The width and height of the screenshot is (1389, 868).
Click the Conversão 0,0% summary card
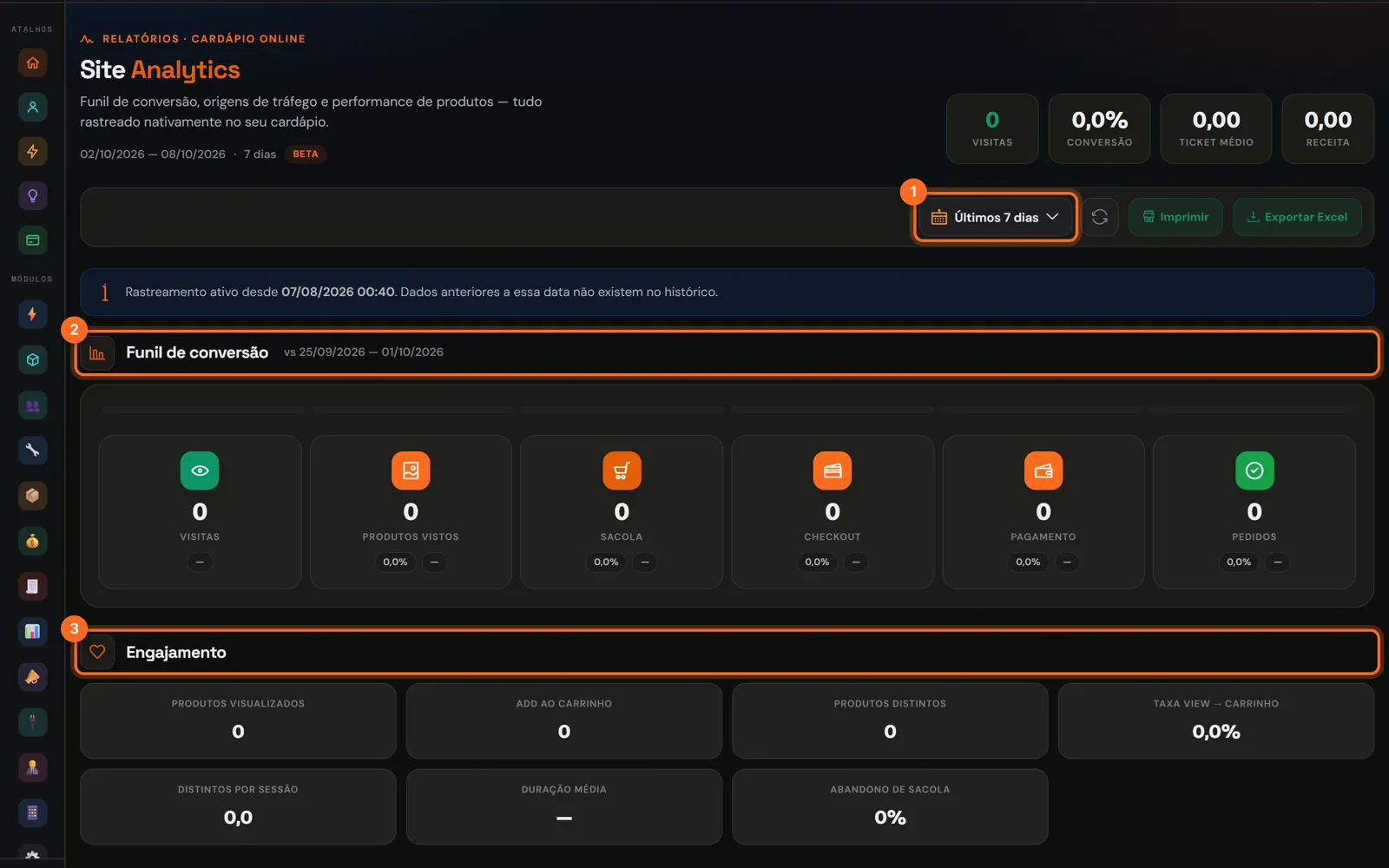pyautogui.click(x=1099, y=128)
